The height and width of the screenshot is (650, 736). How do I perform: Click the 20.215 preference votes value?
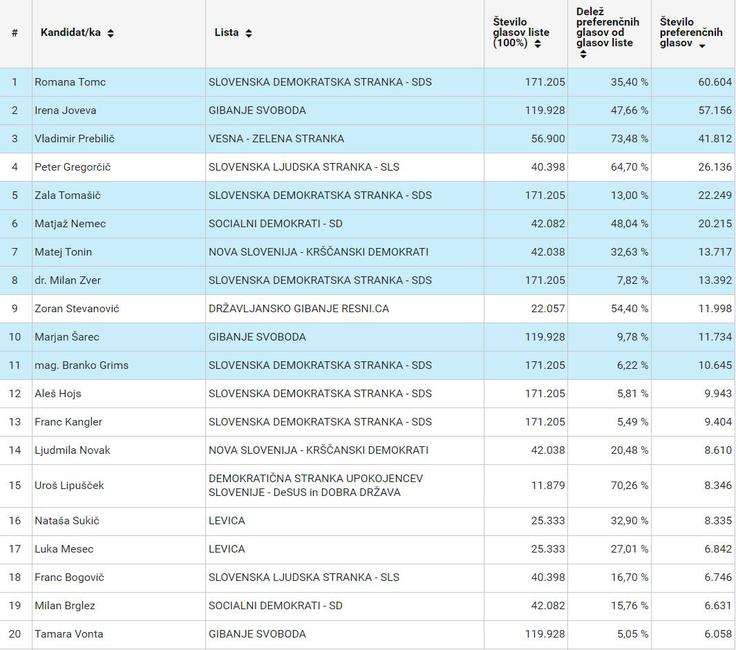pyautogui.click(x=715, y=223)
